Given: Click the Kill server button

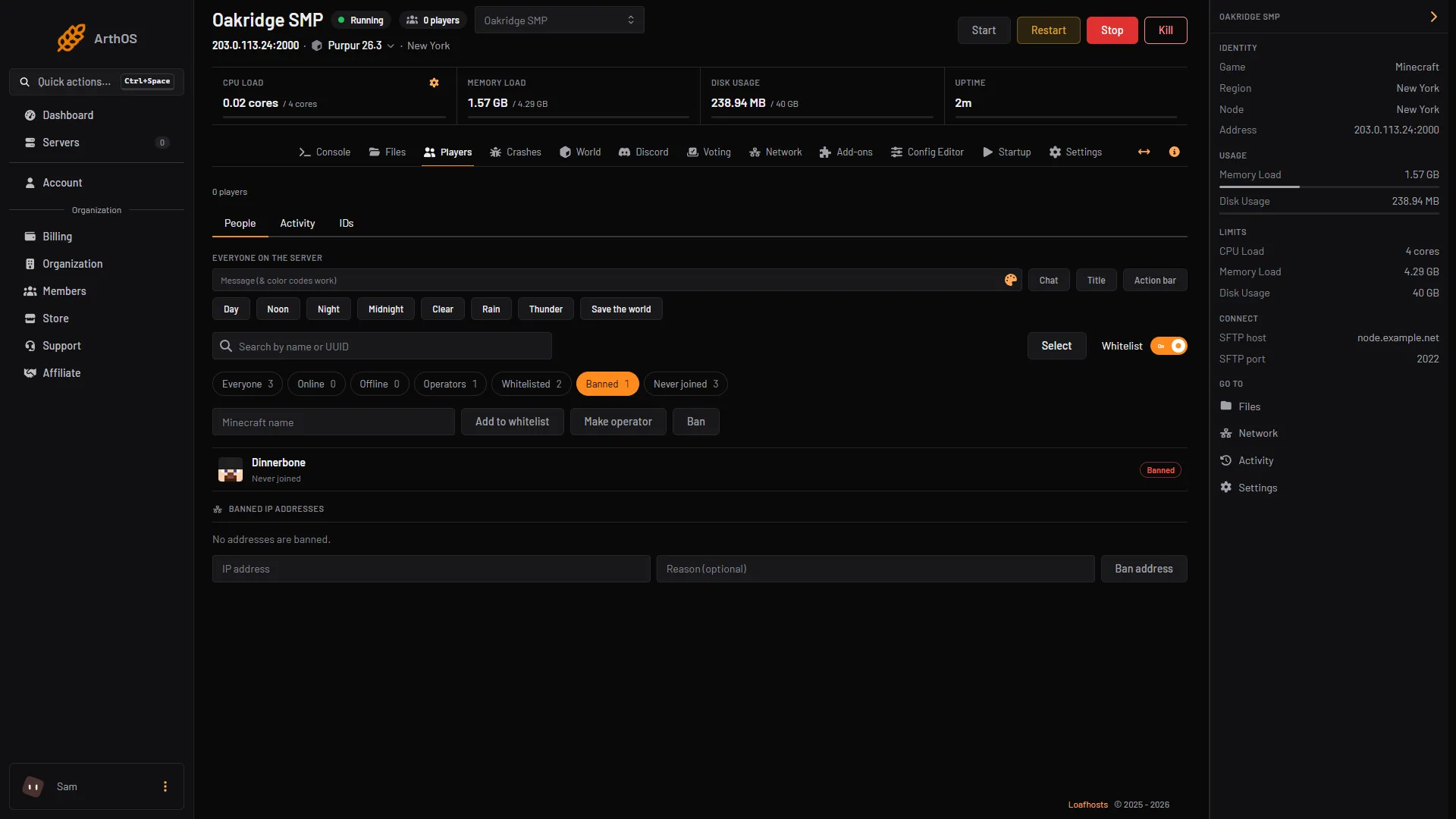Looking at the screenshot, I should pos(1166,30).
